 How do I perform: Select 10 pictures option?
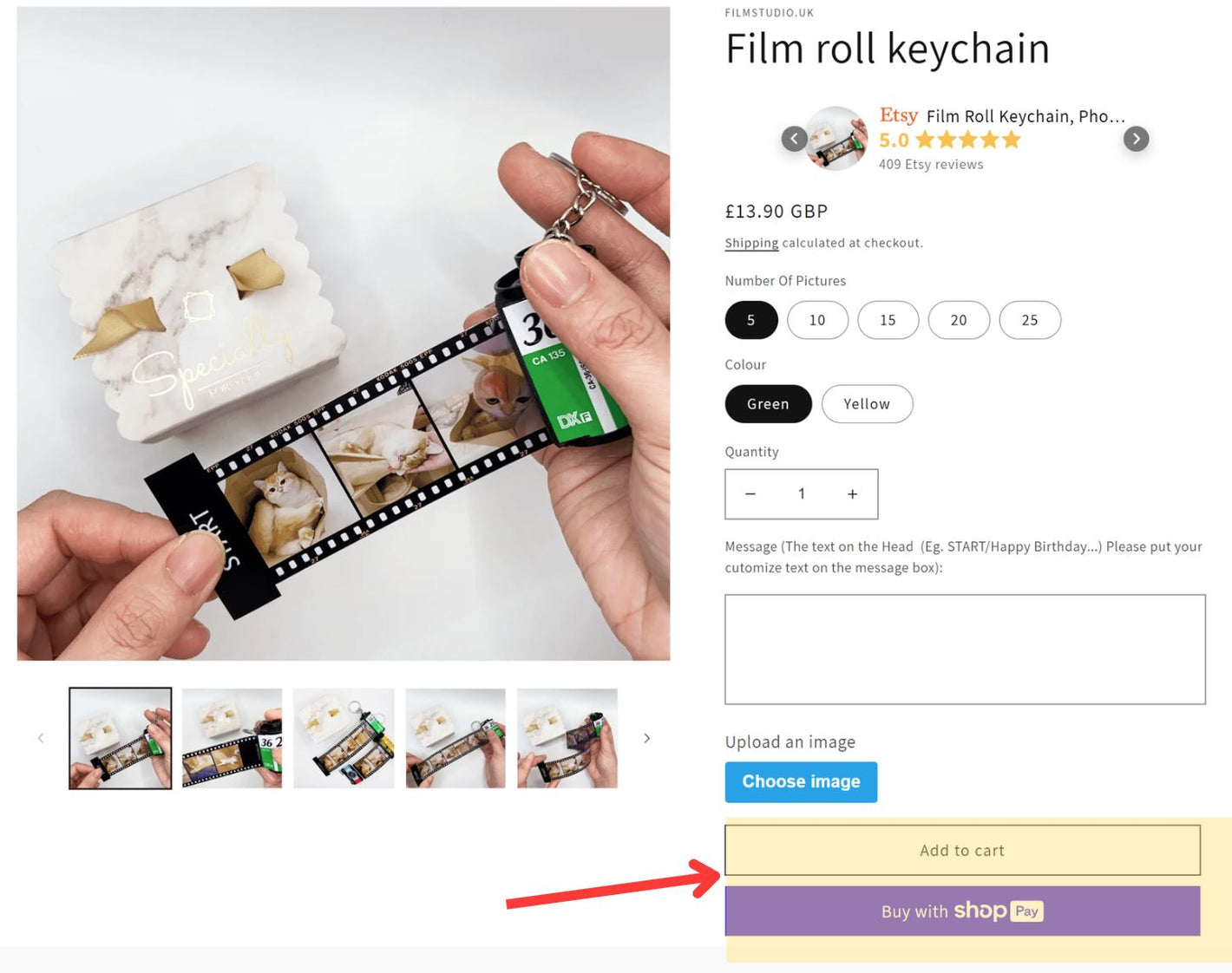coord(817,320)
